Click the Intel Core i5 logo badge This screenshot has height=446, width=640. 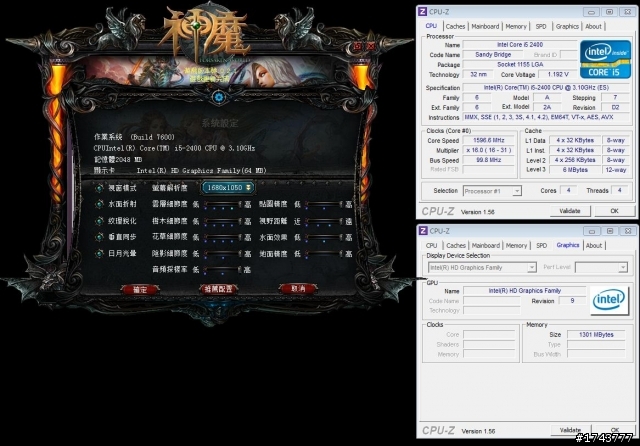pos(605,59)
